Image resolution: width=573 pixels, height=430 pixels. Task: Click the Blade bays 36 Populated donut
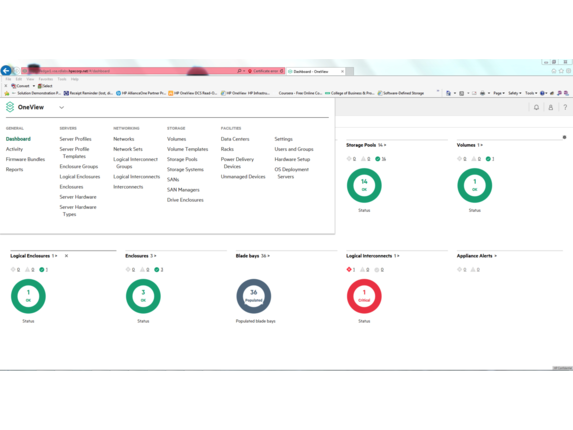point(254,296)
